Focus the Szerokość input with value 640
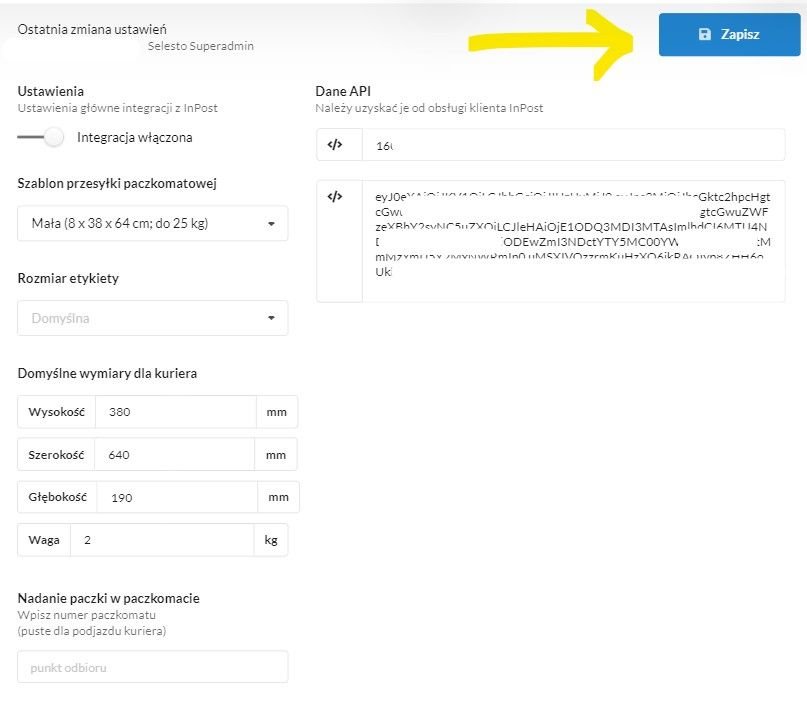Viewport: 807px width, 703px height. coord(174,454)
